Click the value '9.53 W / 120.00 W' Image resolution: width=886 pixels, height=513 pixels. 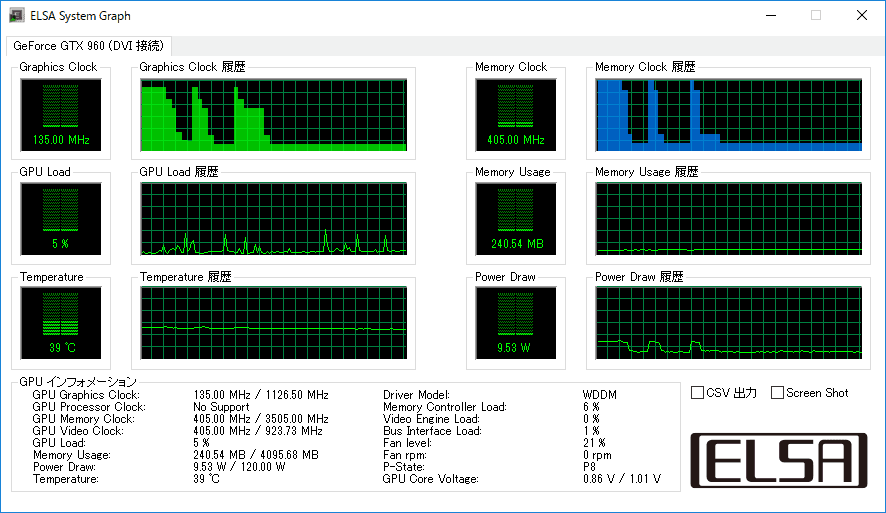click(x=239, y=467)
